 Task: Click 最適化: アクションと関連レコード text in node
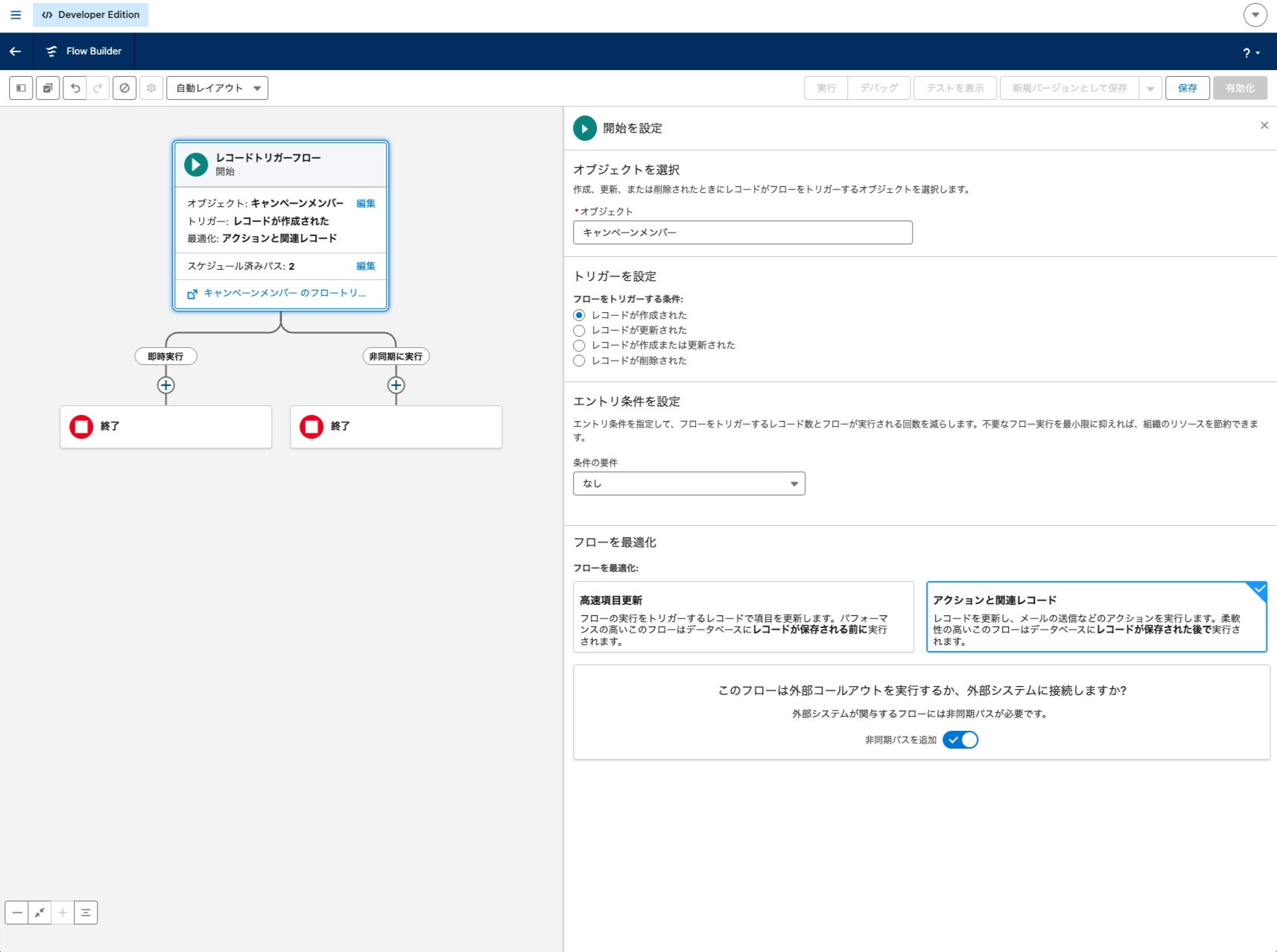coord(262,238)
